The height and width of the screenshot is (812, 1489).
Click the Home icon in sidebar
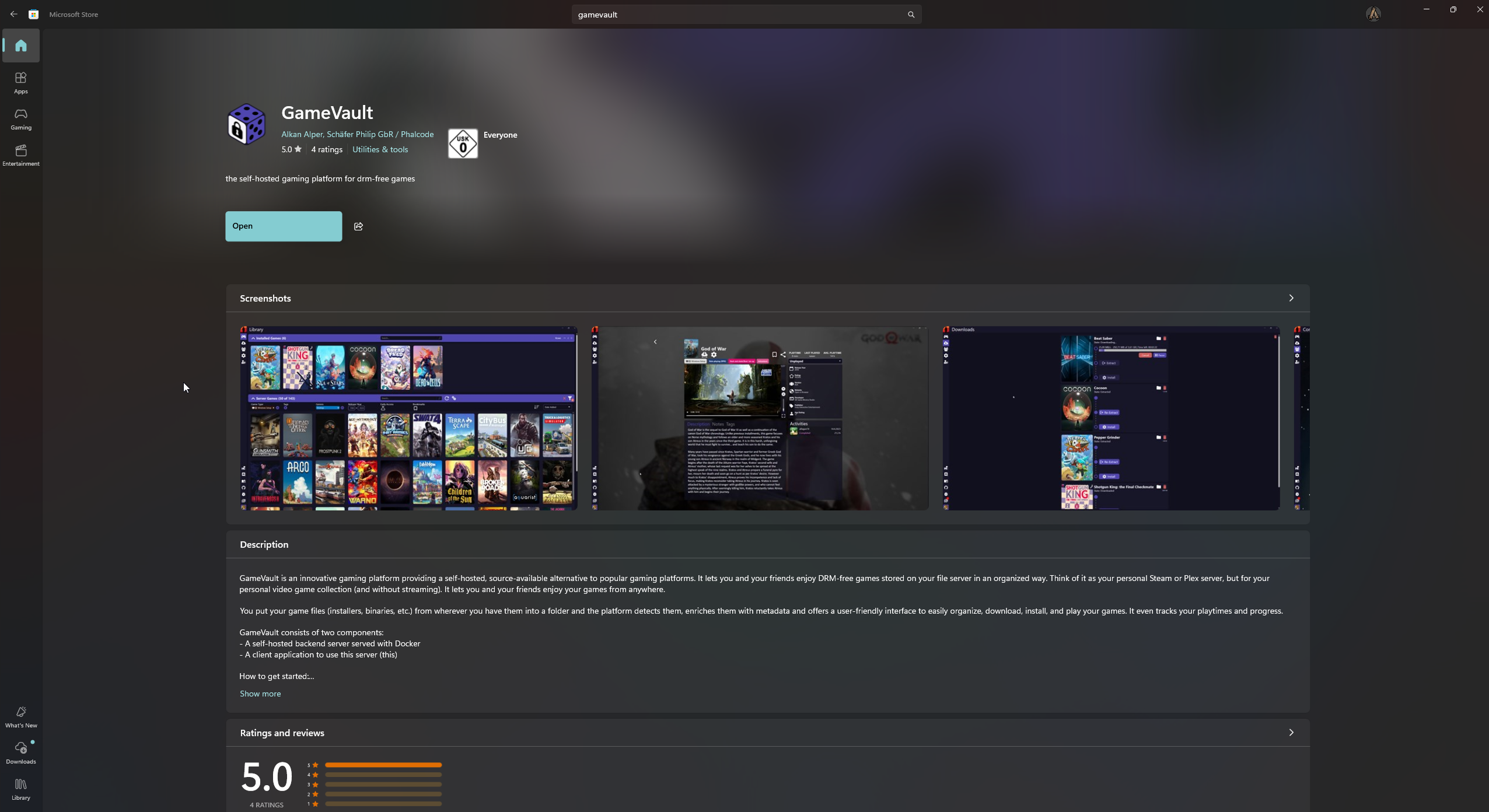coord(21,45)
